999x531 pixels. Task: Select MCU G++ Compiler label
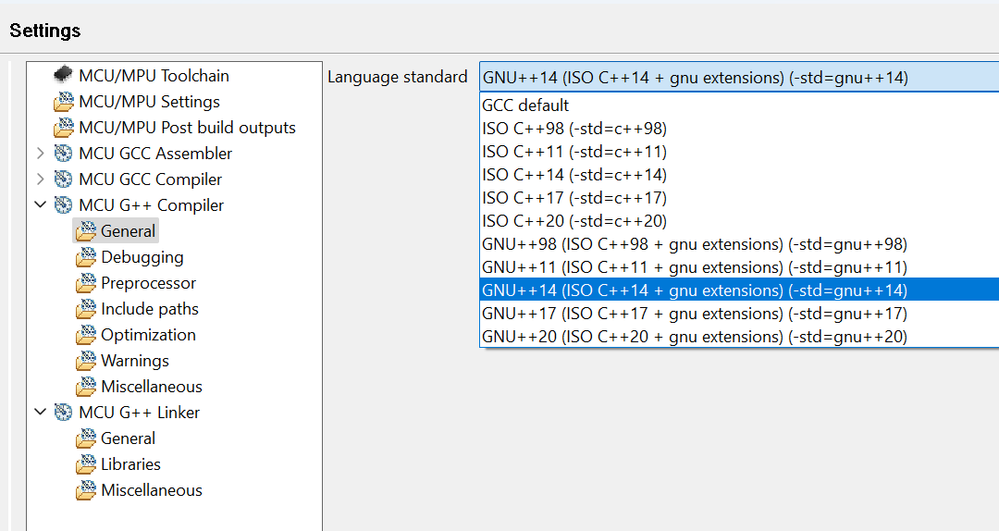pos(151,205)
